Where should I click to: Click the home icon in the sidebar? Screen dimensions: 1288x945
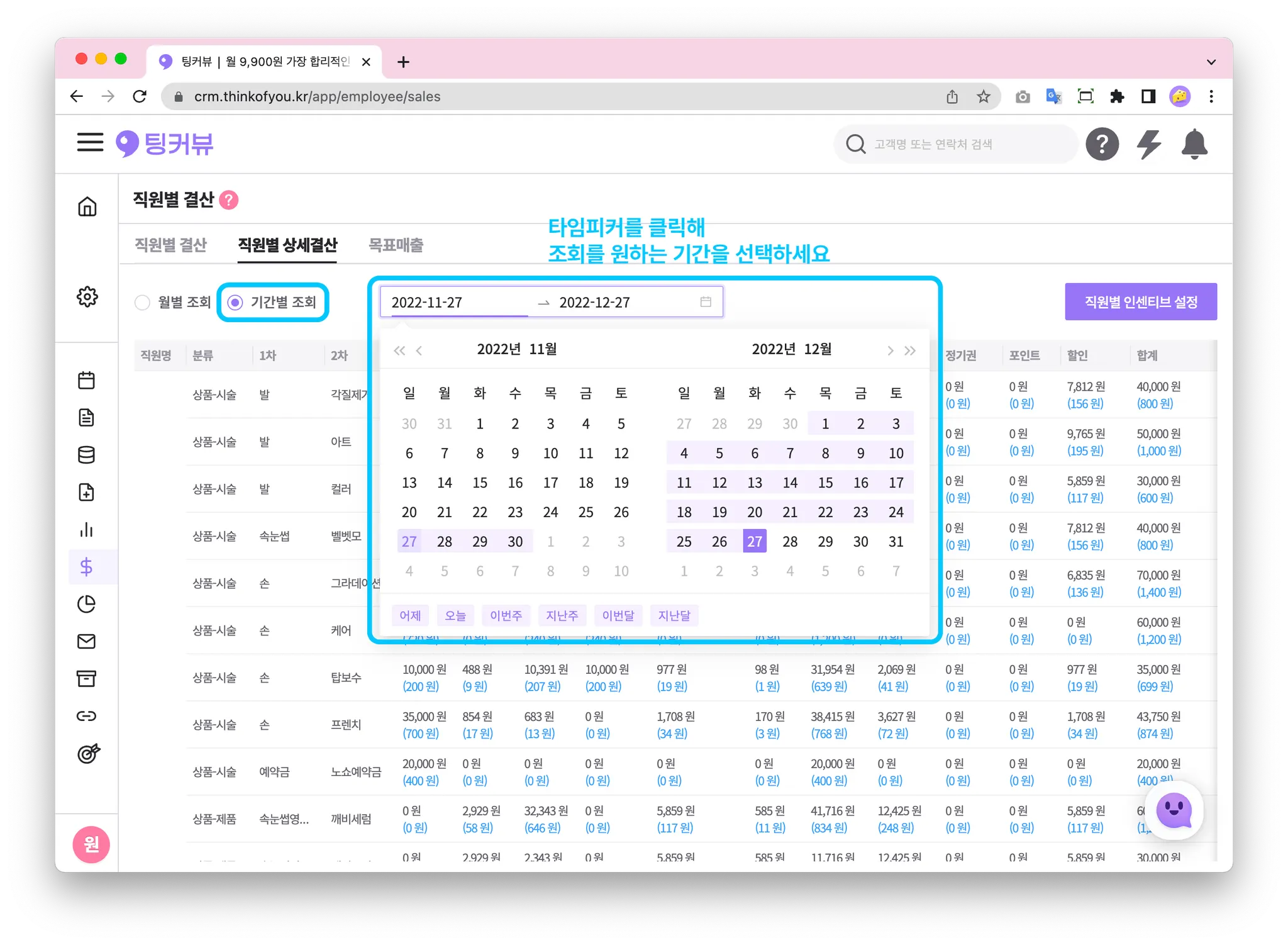87,206
